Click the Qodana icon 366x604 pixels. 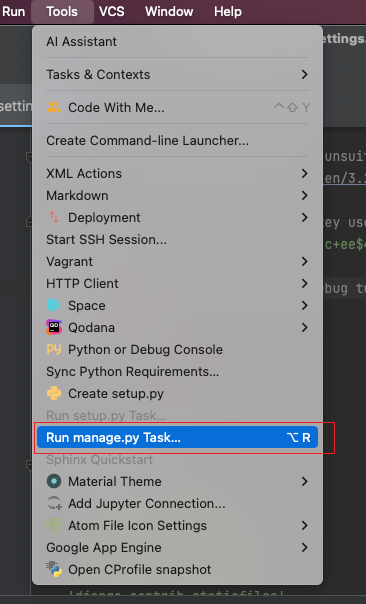click(x=54, y=327)
